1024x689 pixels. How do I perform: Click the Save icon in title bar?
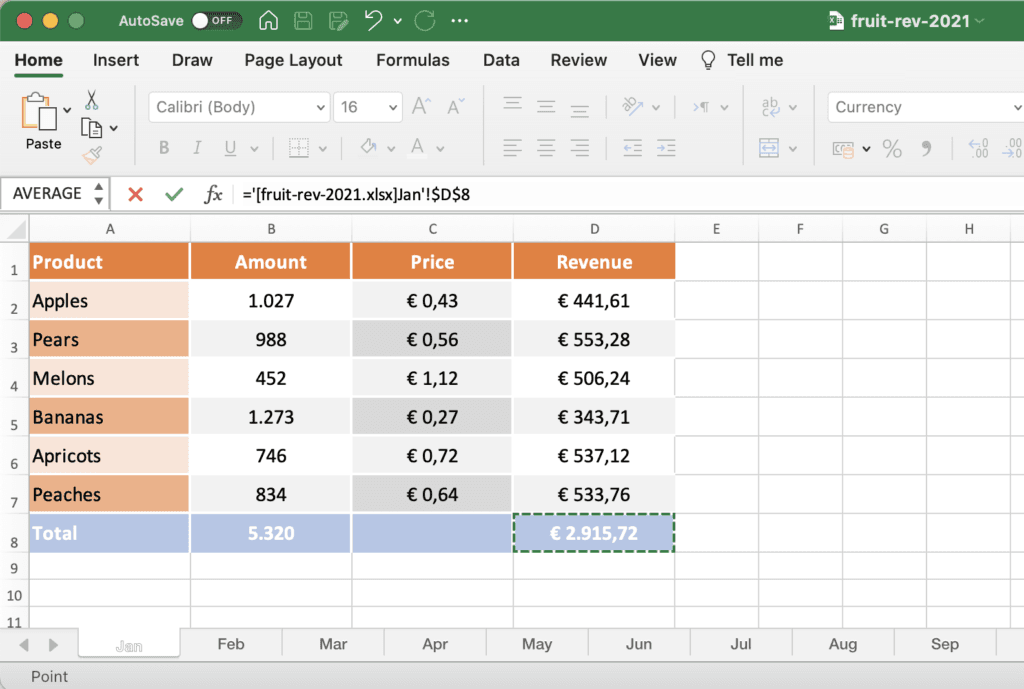pos(304,20)
